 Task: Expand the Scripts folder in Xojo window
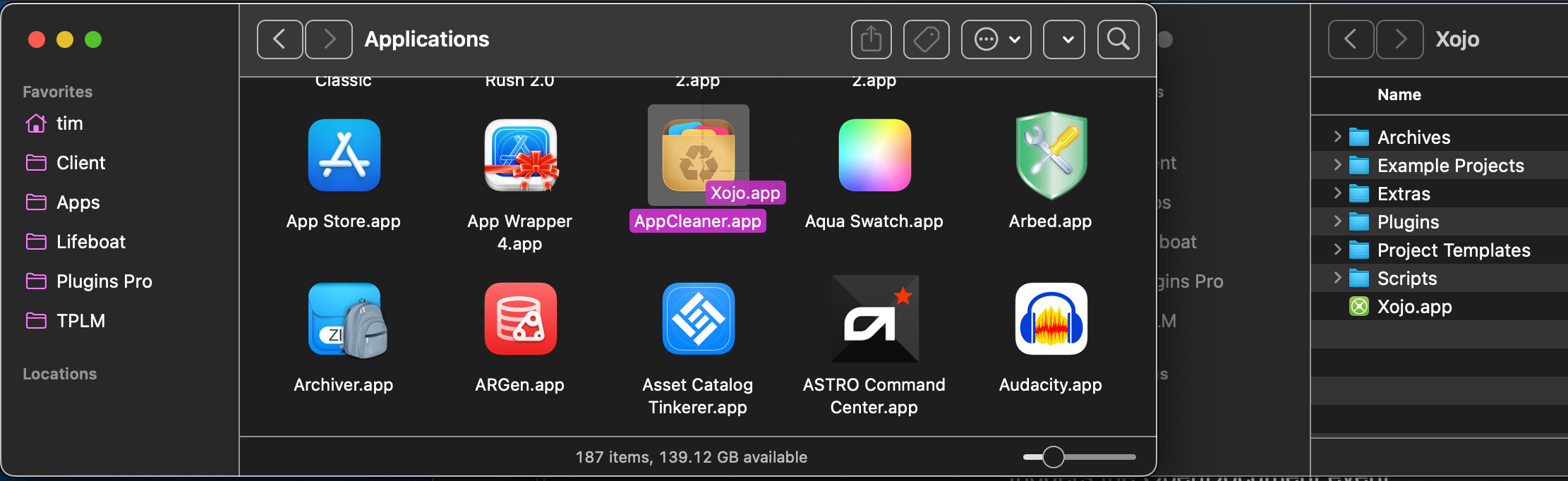coord(1337,278)
